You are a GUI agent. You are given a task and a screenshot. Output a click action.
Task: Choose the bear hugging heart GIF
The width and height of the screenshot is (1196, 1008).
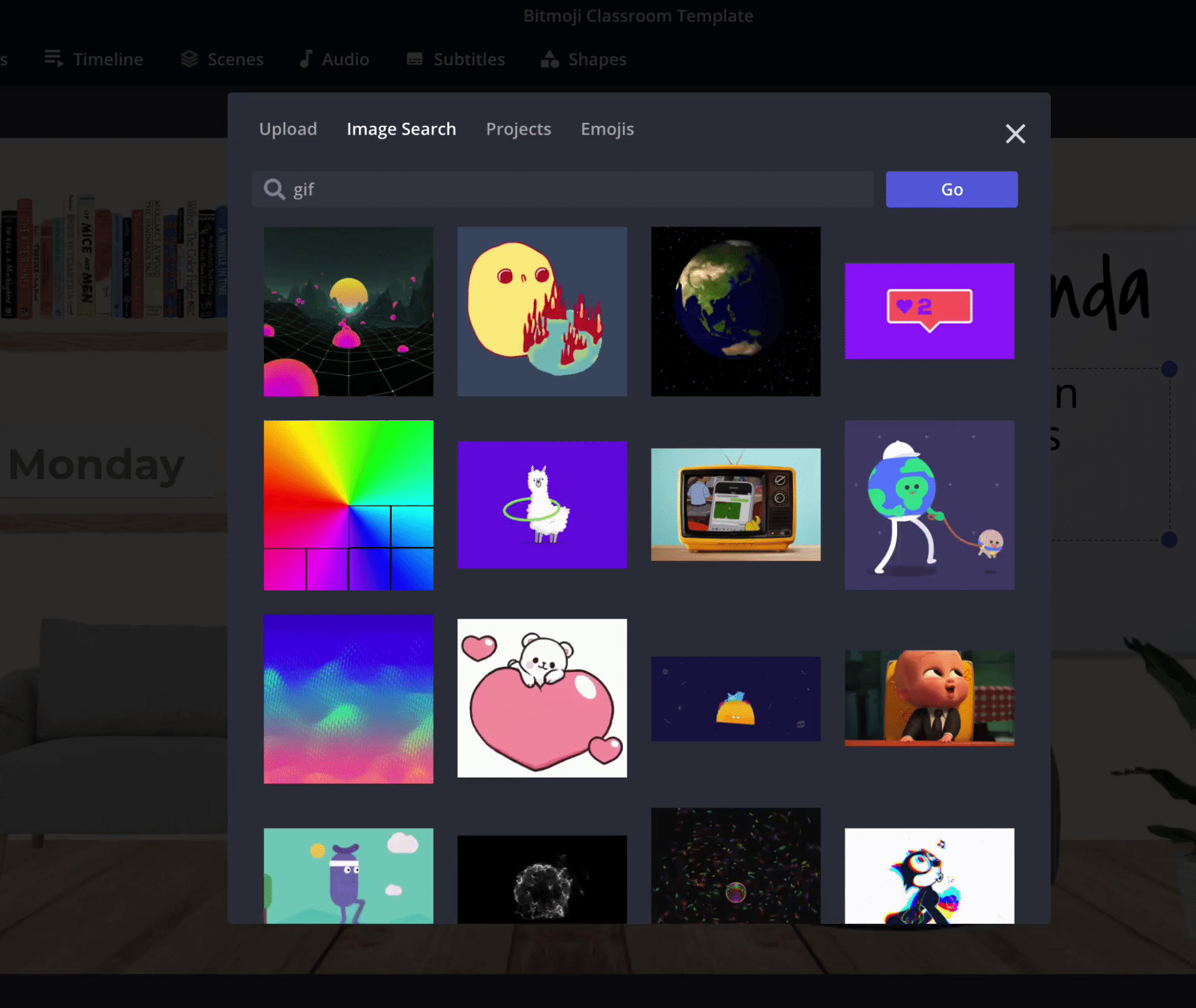[x=542, y=698]
